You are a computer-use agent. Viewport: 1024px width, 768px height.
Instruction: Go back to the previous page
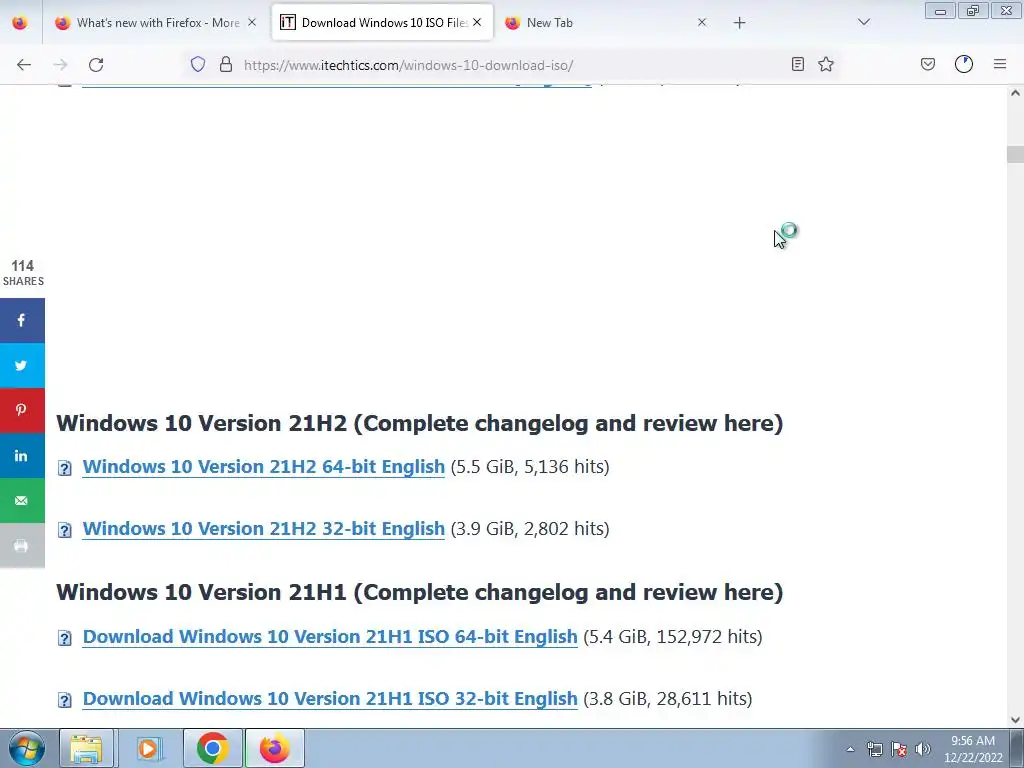coord(24,65)
